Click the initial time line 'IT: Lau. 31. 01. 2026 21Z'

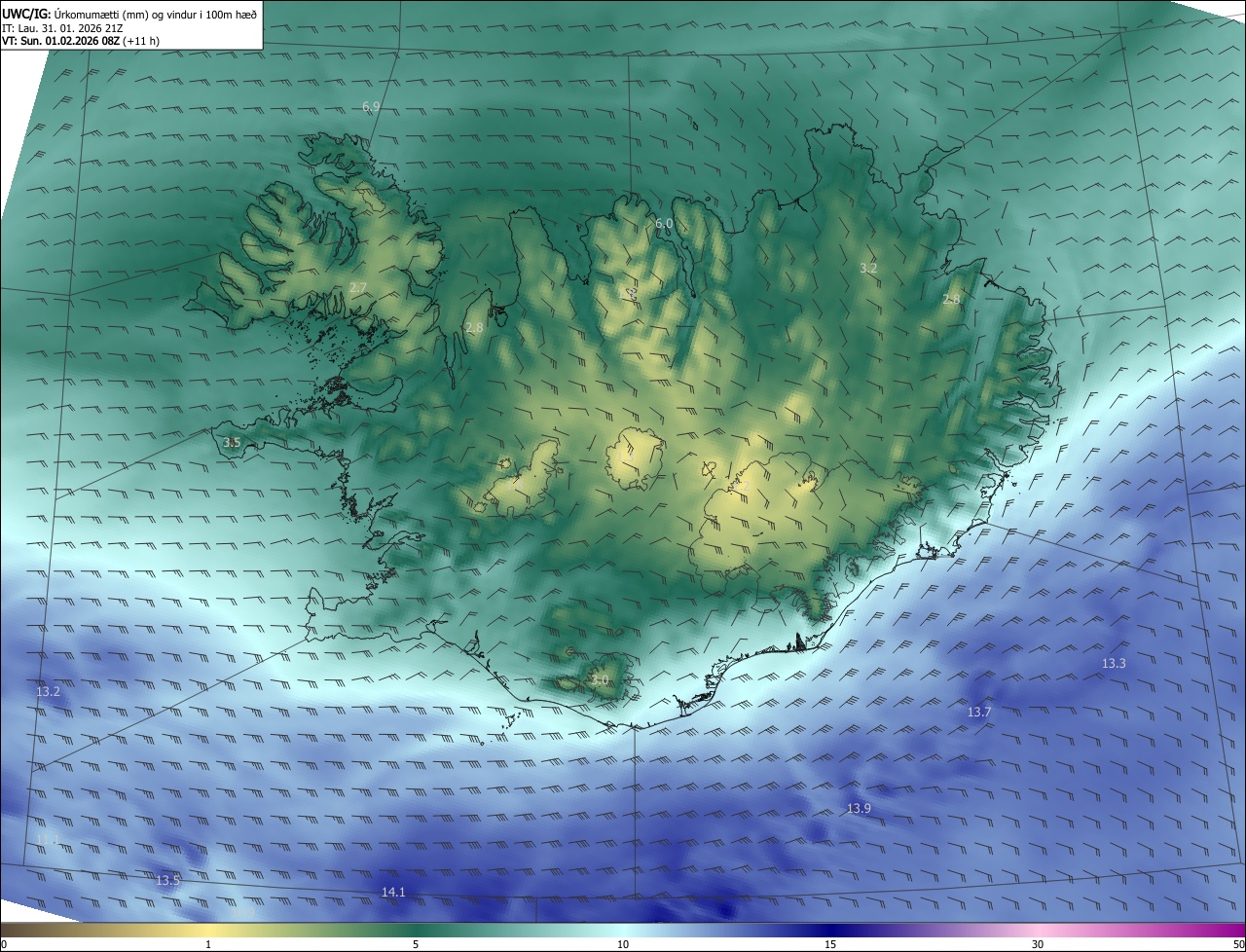62,28
